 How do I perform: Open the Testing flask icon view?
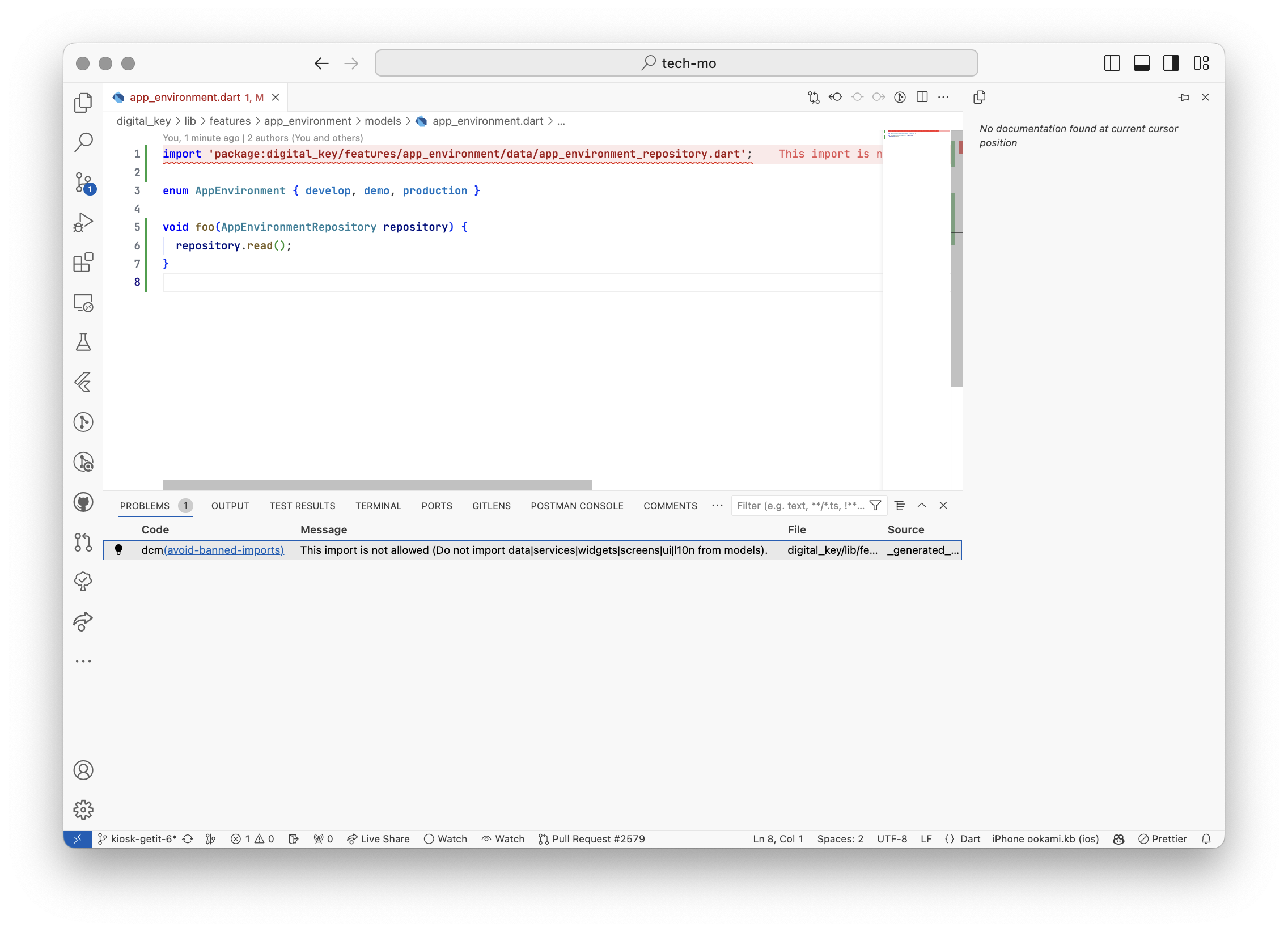(83, 342)
